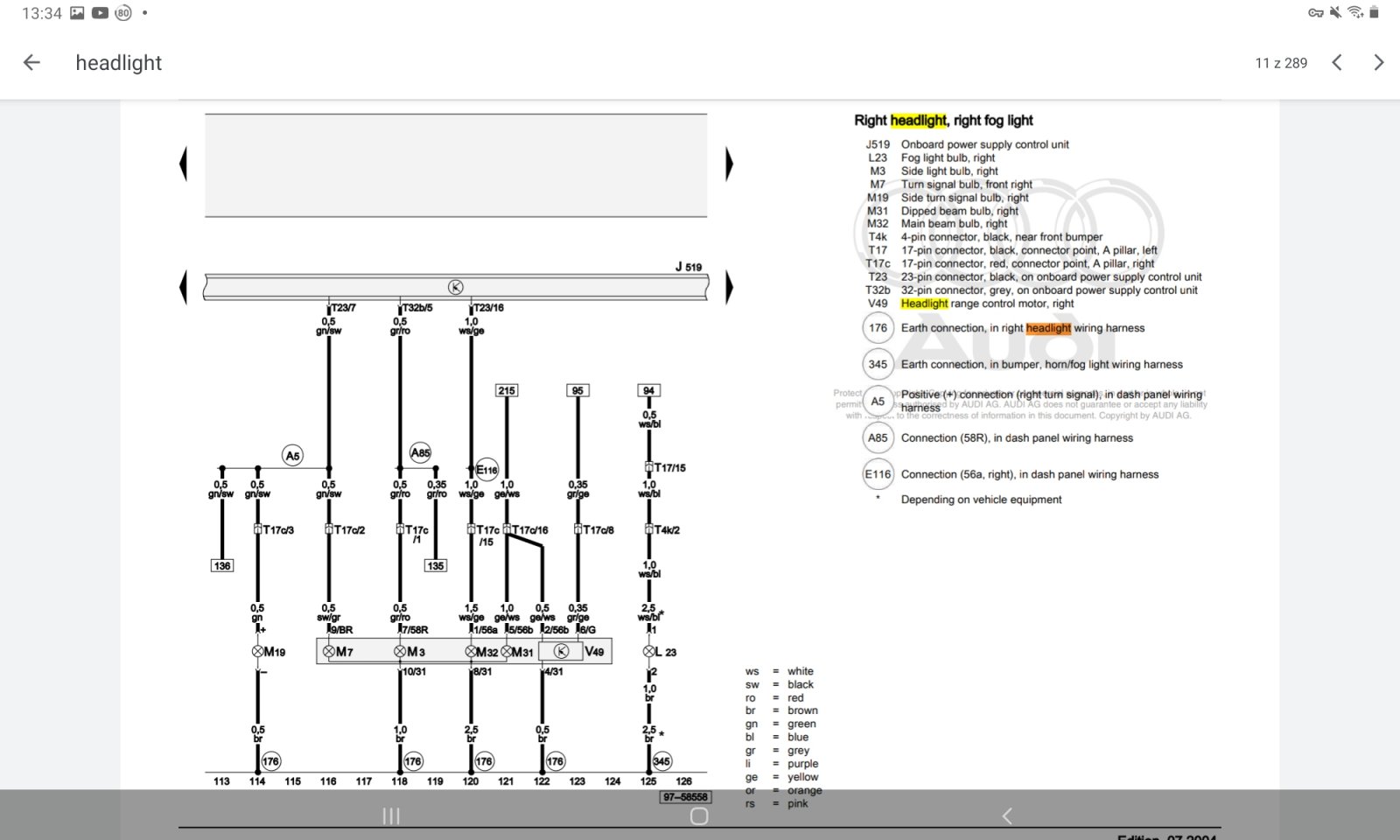Tap the headlight search term field

click(x=119, y=63)
